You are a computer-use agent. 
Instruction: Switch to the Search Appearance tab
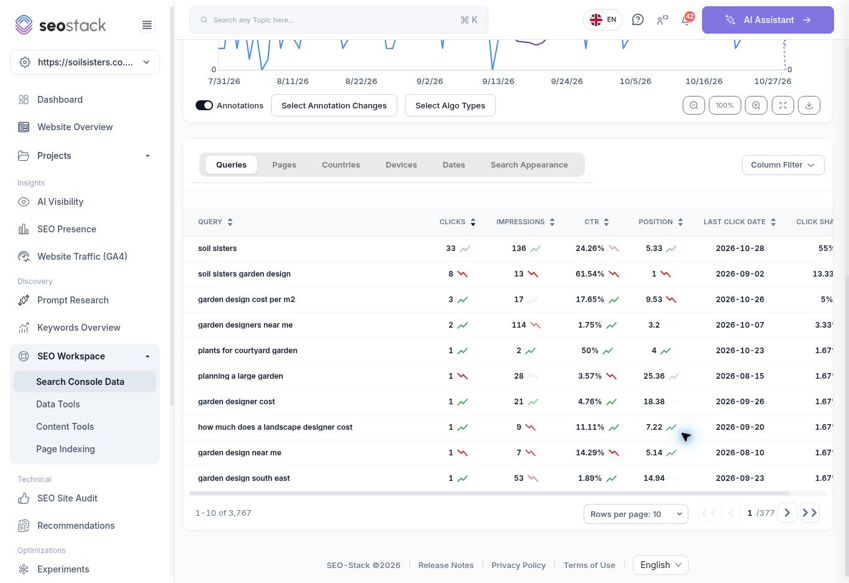[530, 165]
